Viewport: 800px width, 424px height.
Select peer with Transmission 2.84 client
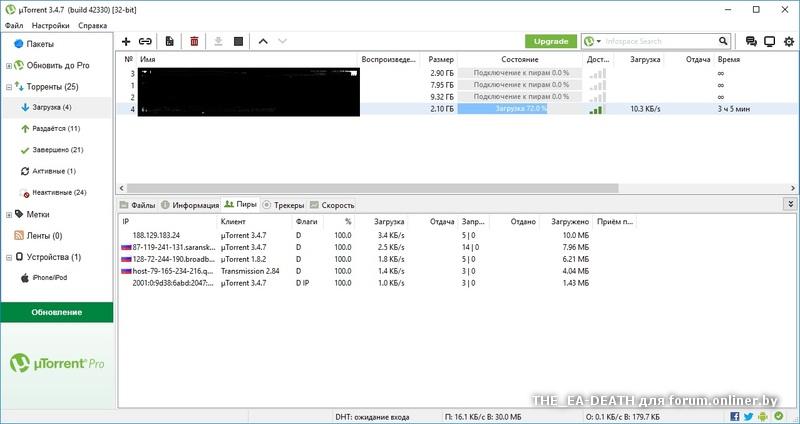tap(250, 271)
